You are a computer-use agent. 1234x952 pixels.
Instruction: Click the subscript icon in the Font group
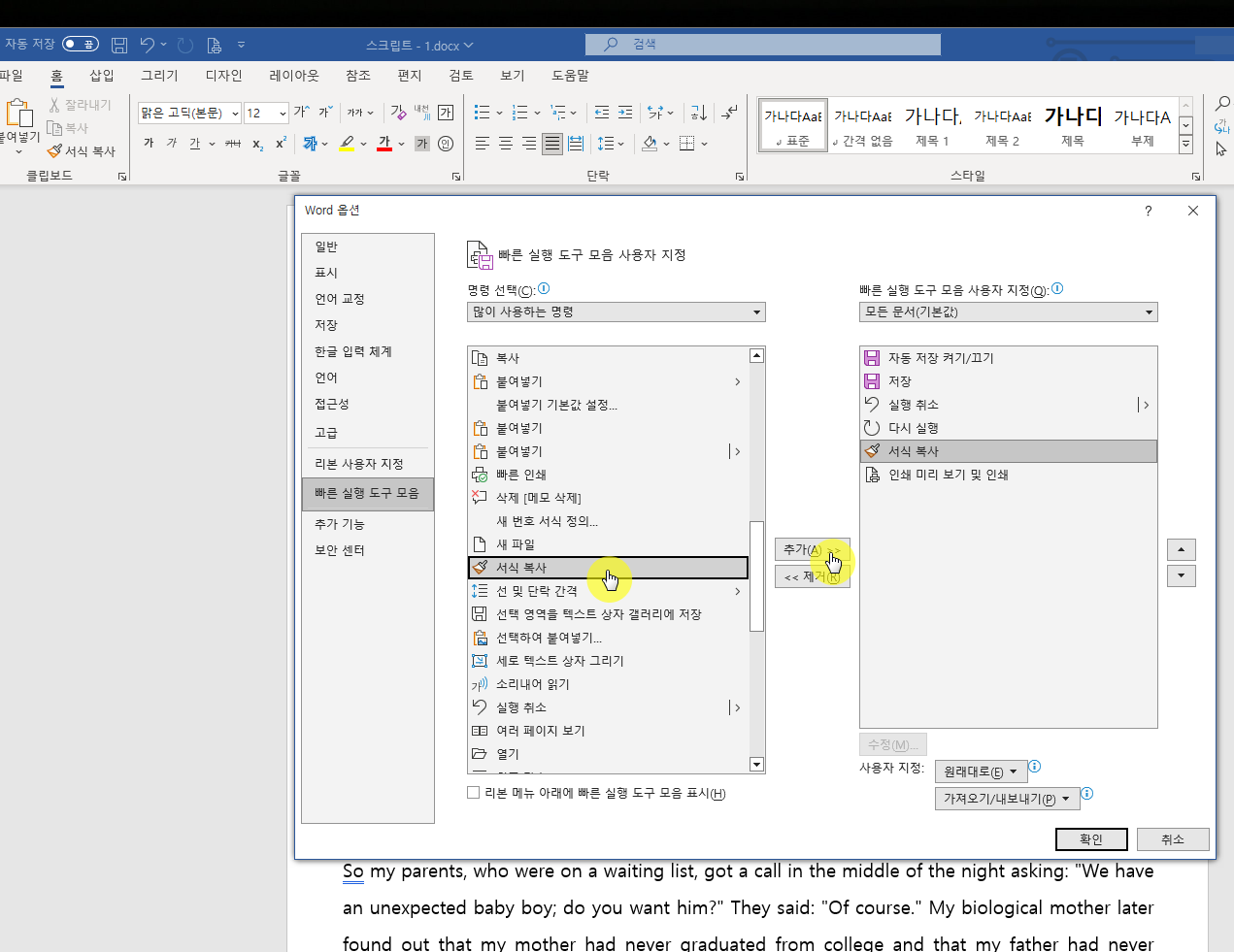257,144
